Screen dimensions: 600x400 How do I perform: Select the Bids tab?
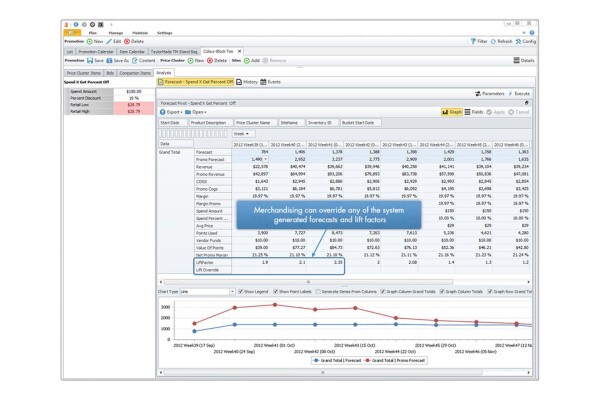[110, 73]
